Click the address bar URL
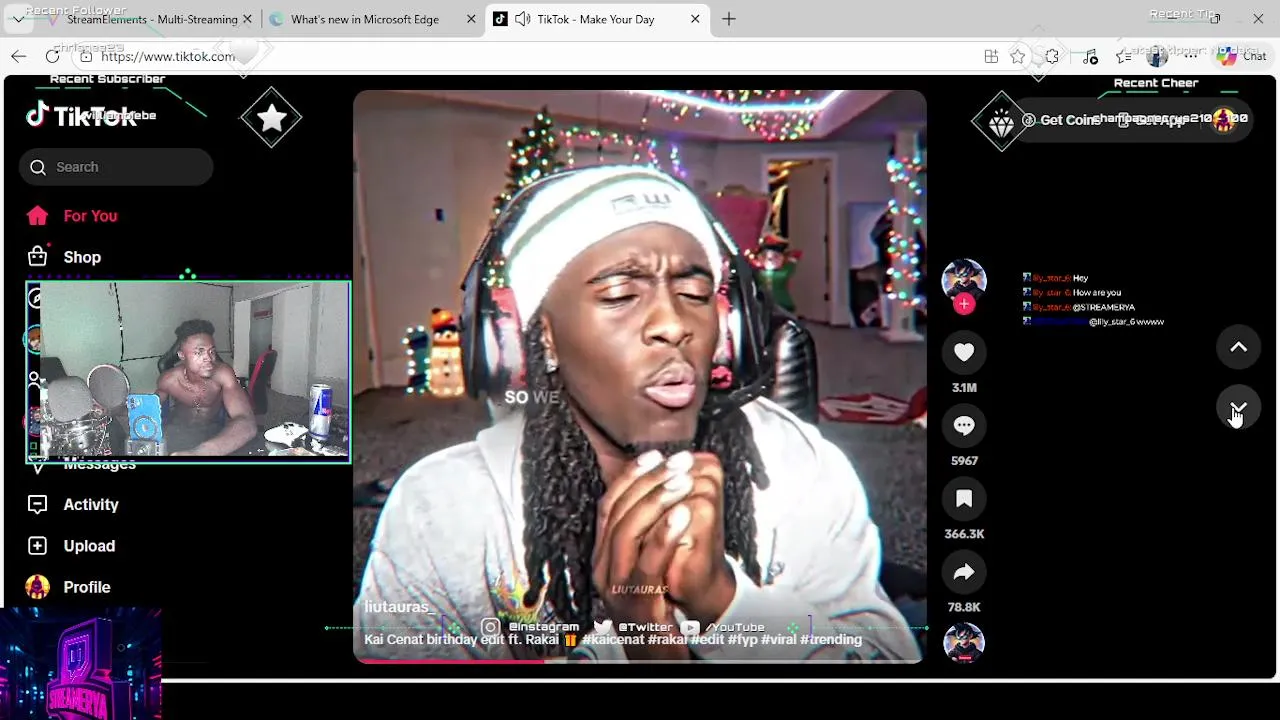This screenshot has height=720, width=1280. [x=168, y=56]
